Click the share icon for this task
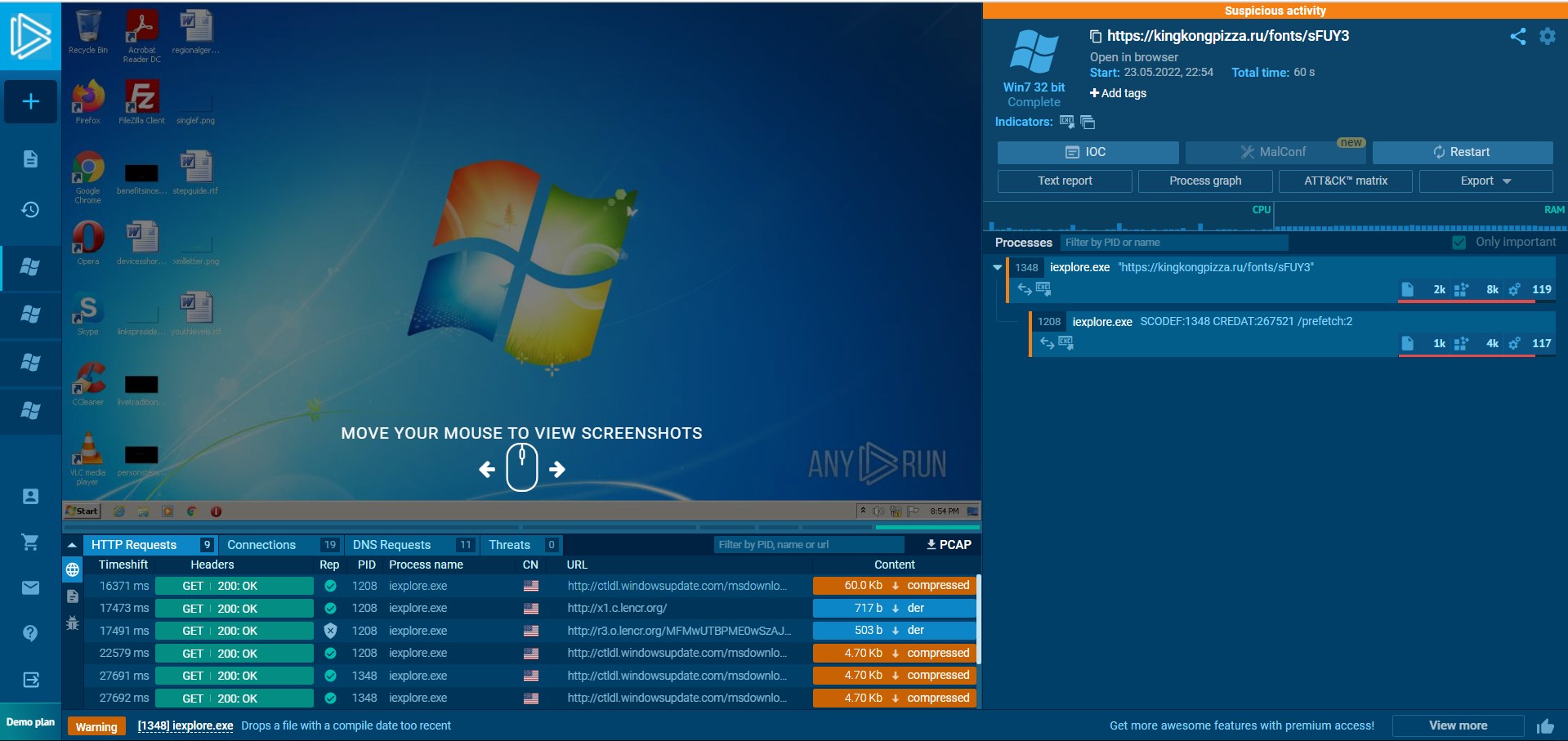1568x741 pixels. pyautogui.click(x=1518, y=37)
